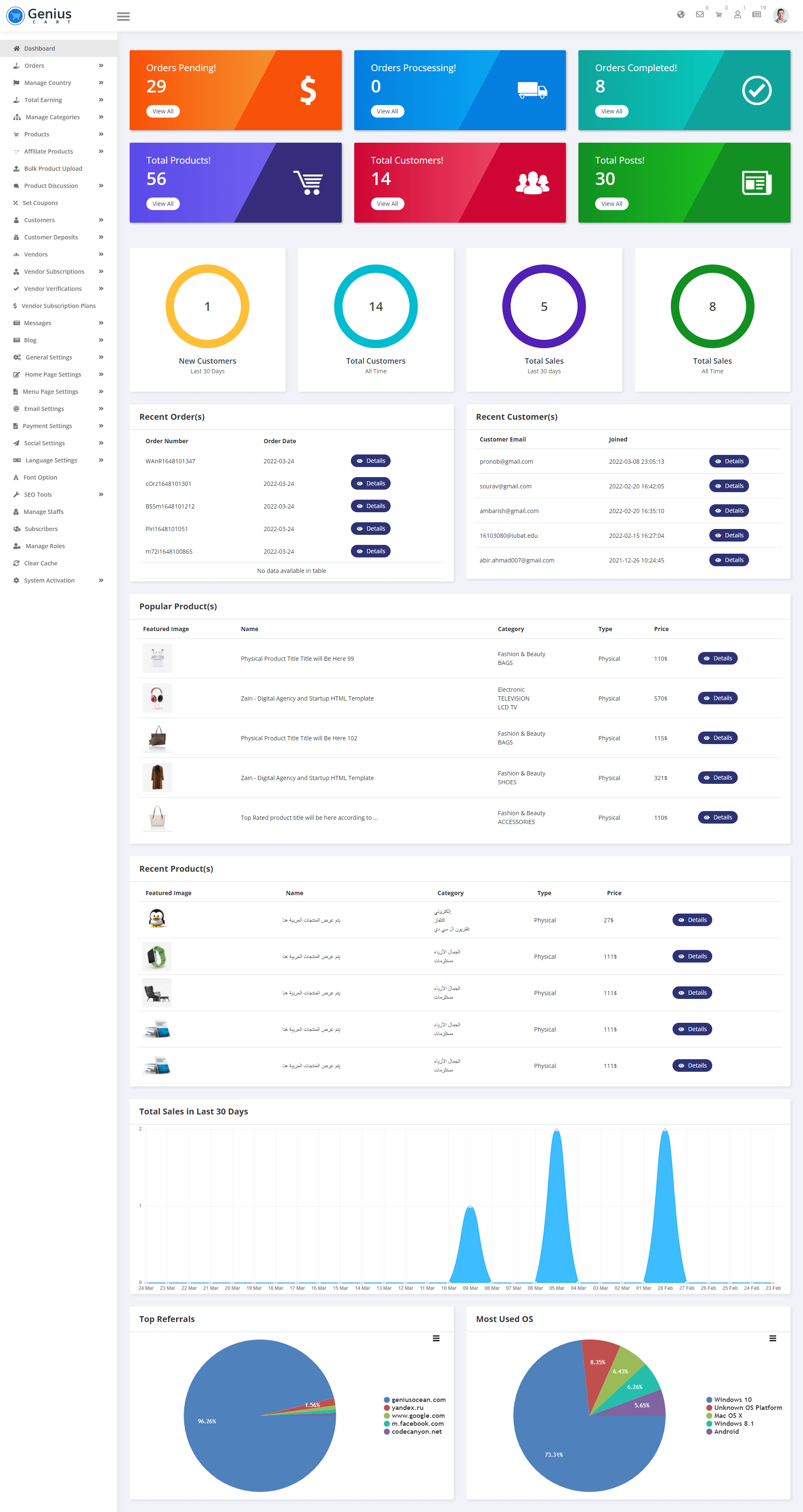
Task: Click the cart orders notification icon
Action: point(719,15)
